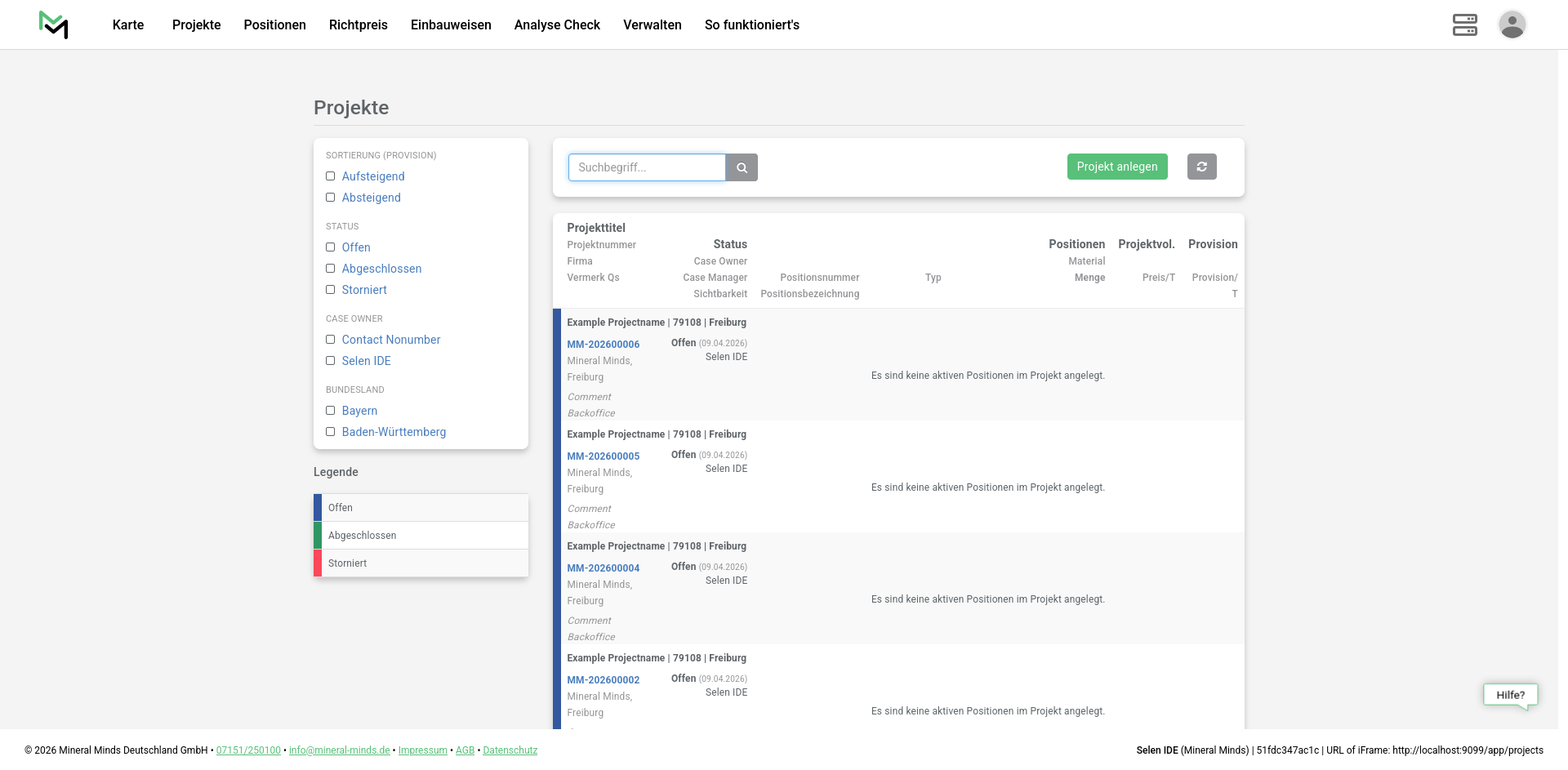Check the Abgeschlossen status filter

coord(331,269)
